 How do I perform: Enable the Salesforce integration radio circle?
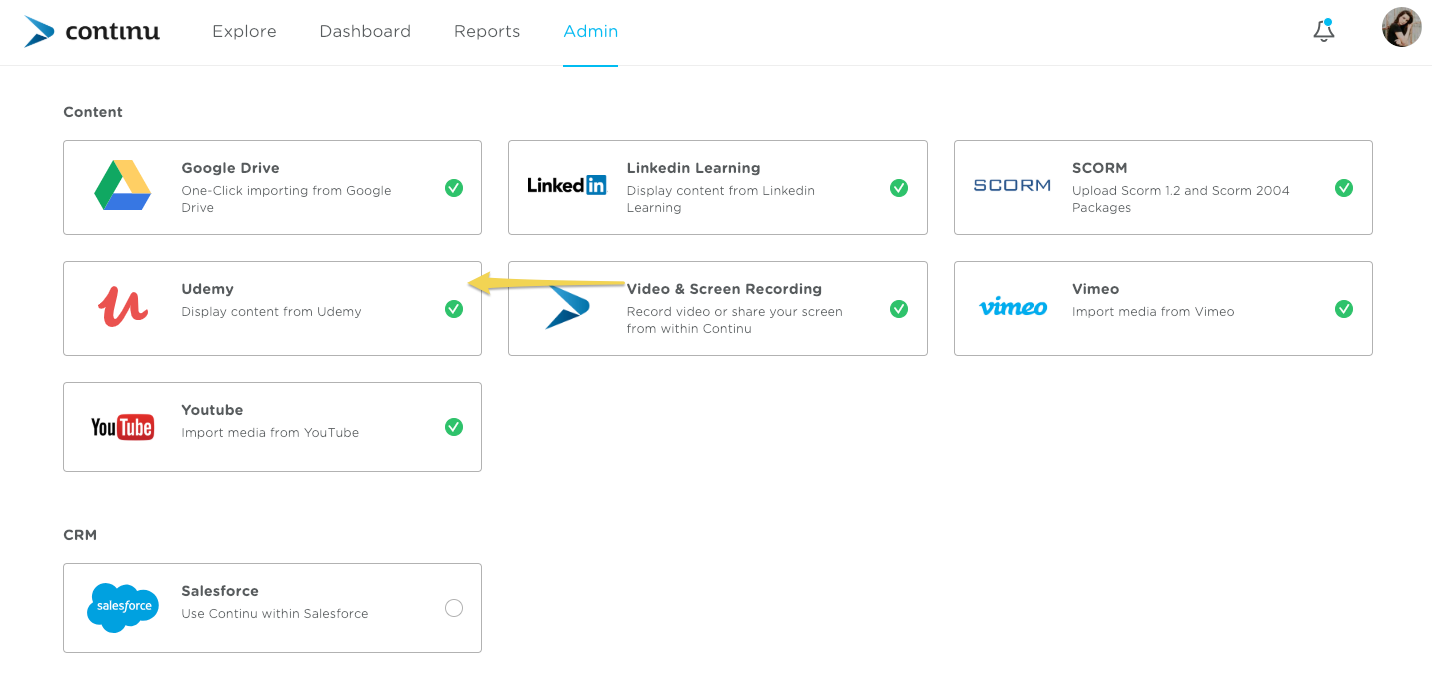454,608
